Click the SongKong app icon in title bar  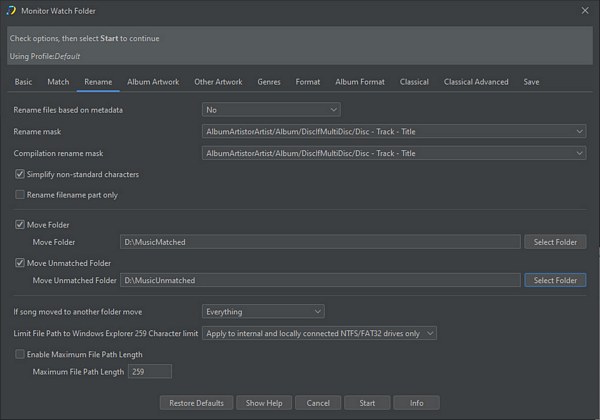coord(9,10)
